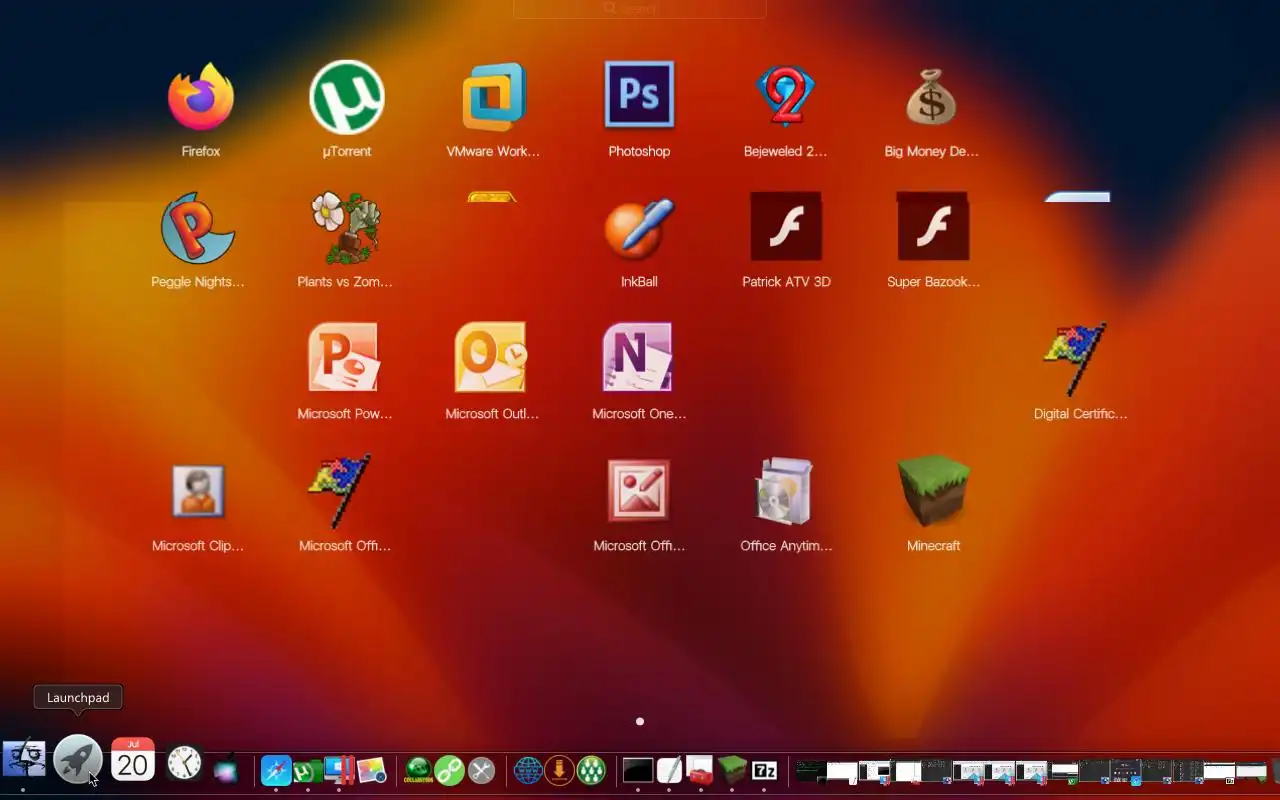Launch Photoshop from Launchpad
The width and height of the screenshot is (1280, 800).
pyautogui.click(x=639, y=94)
